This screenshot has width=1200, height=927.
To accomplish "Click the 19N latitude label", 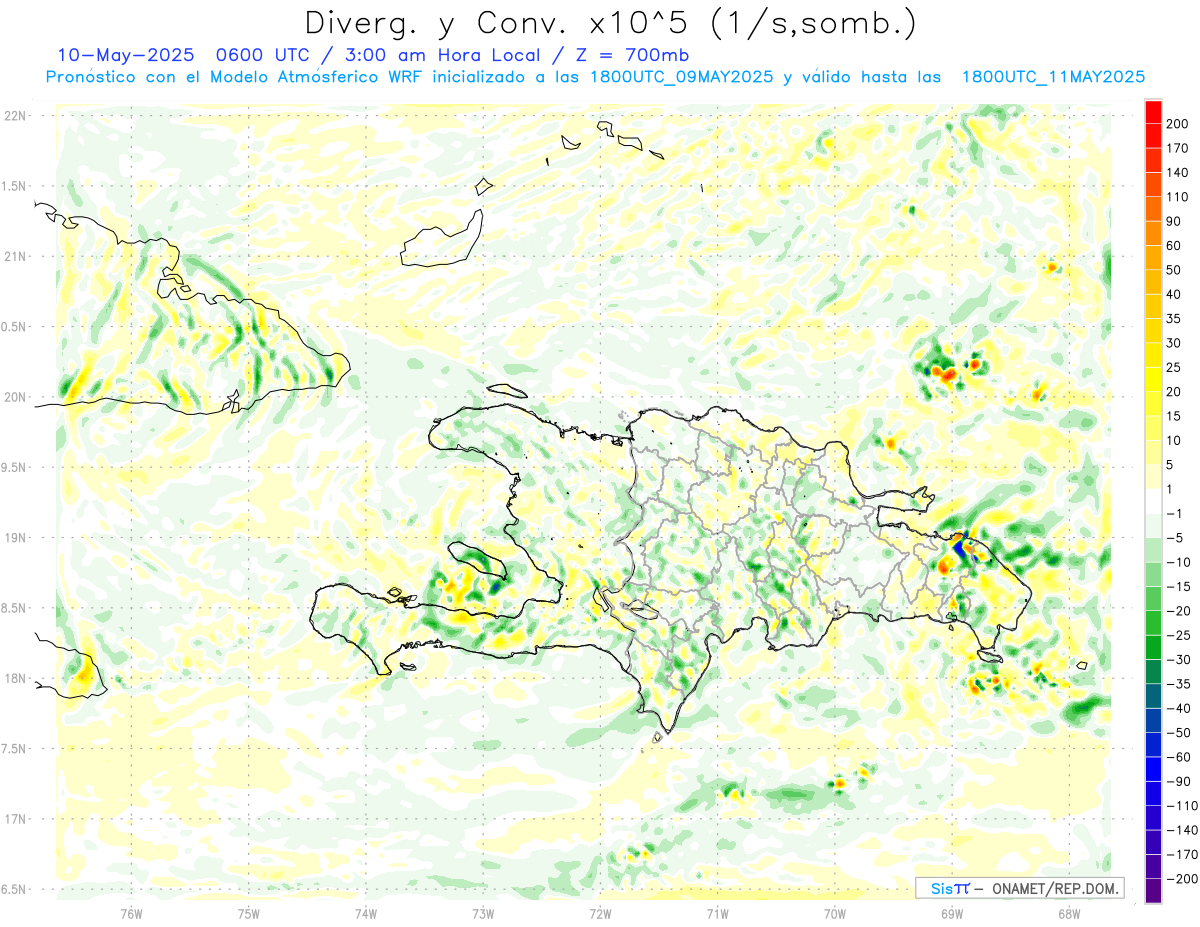I will click(15, 538).
